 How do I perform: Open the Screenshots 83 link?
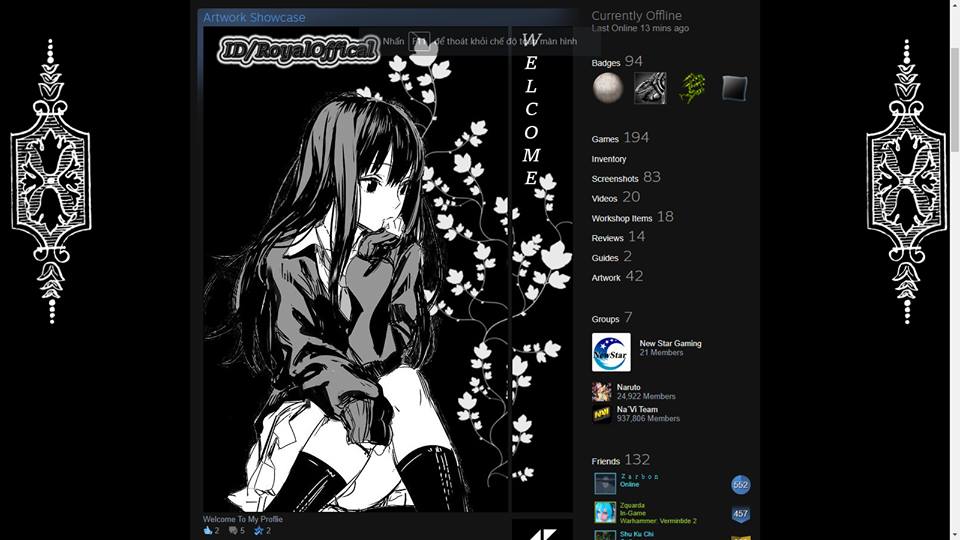point(626,178)
